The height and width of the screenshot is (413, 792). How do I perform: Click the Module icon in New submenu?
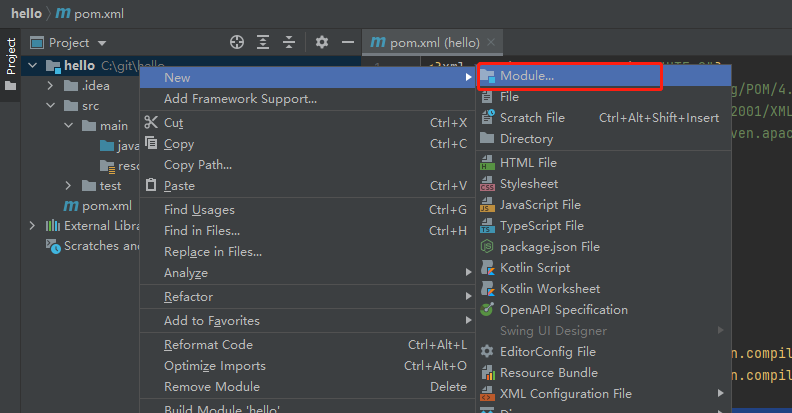(x=487, y=76)
